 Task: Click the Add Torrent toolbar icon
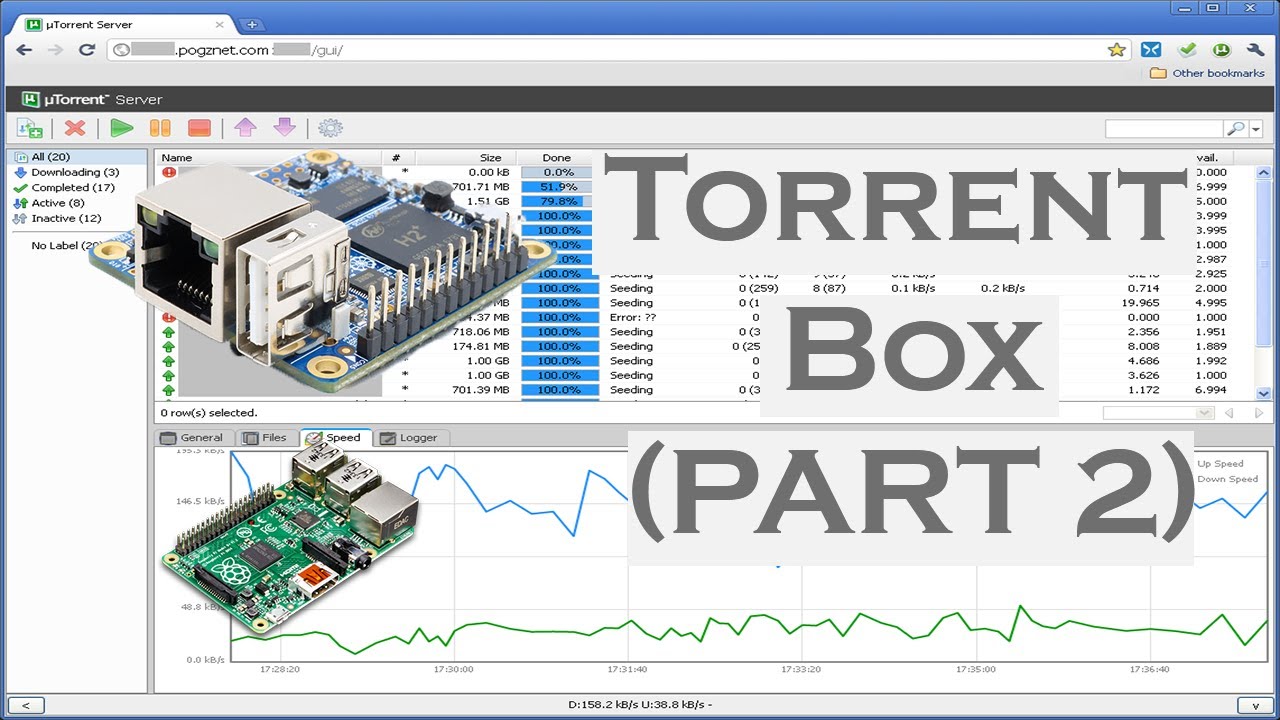30,128
